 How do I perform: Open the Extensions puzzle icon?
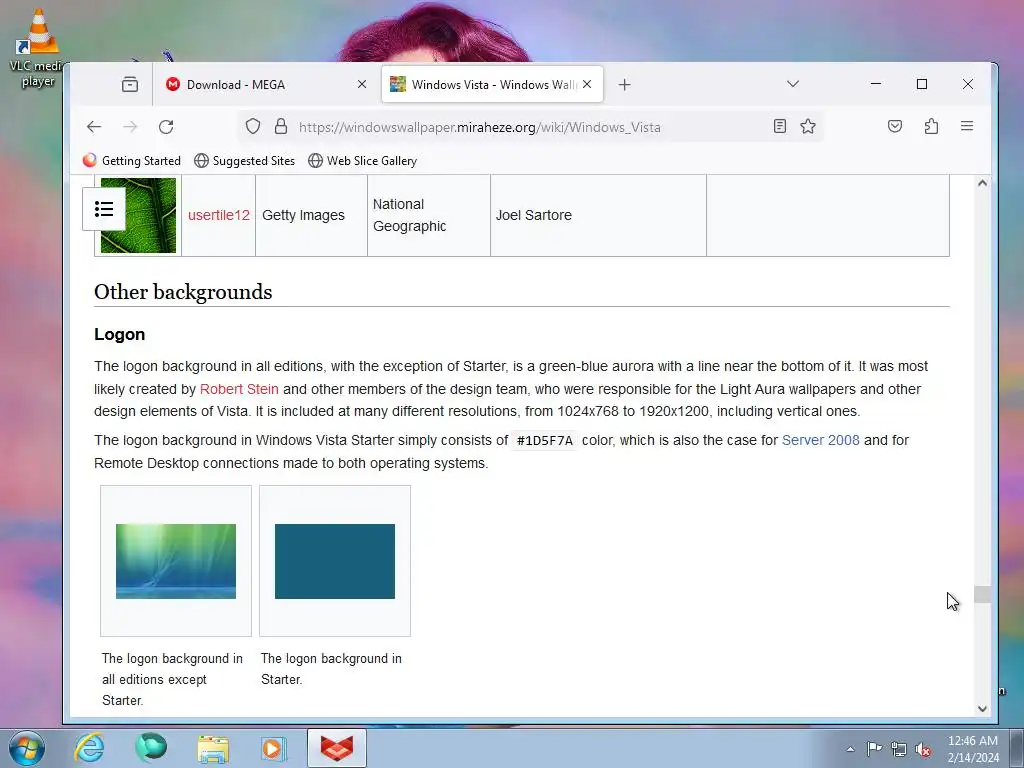tap(931, 127)
